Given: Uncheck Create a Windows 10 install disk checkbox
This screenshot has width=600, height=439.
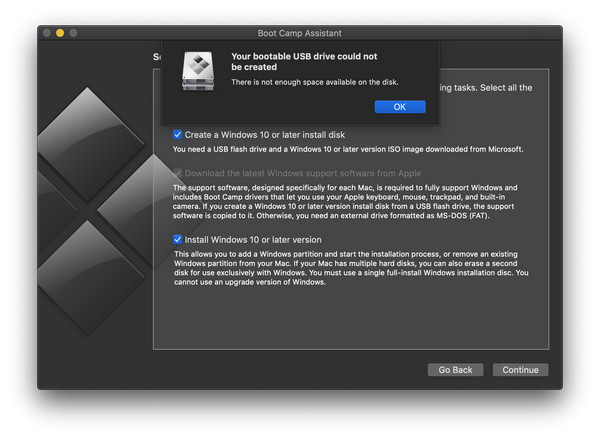Looking at the screenshot, I should click(x=177, y=134).
